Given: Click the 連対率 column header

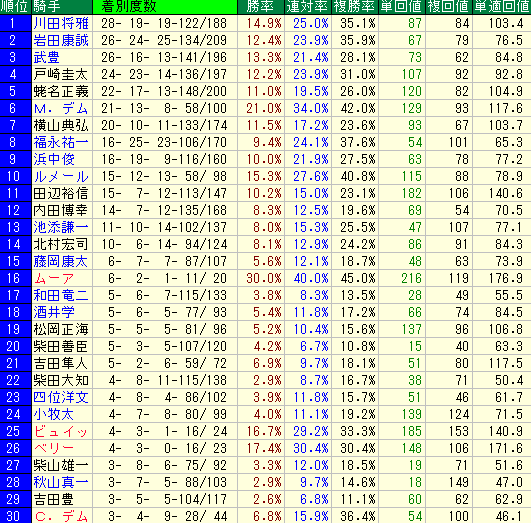Looking at the screenshot, I should tap(308, 7).
